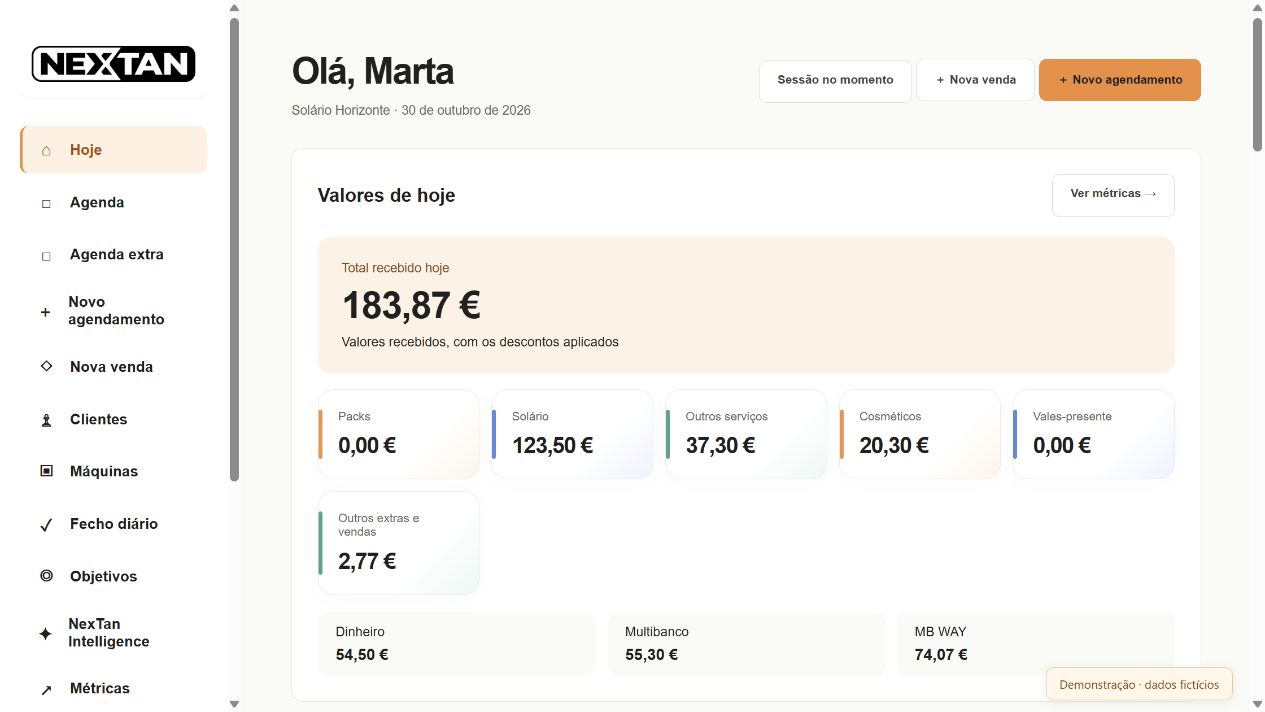Open Clientes via its person icon
The image size is (1265, 712).
pos(46,420)
